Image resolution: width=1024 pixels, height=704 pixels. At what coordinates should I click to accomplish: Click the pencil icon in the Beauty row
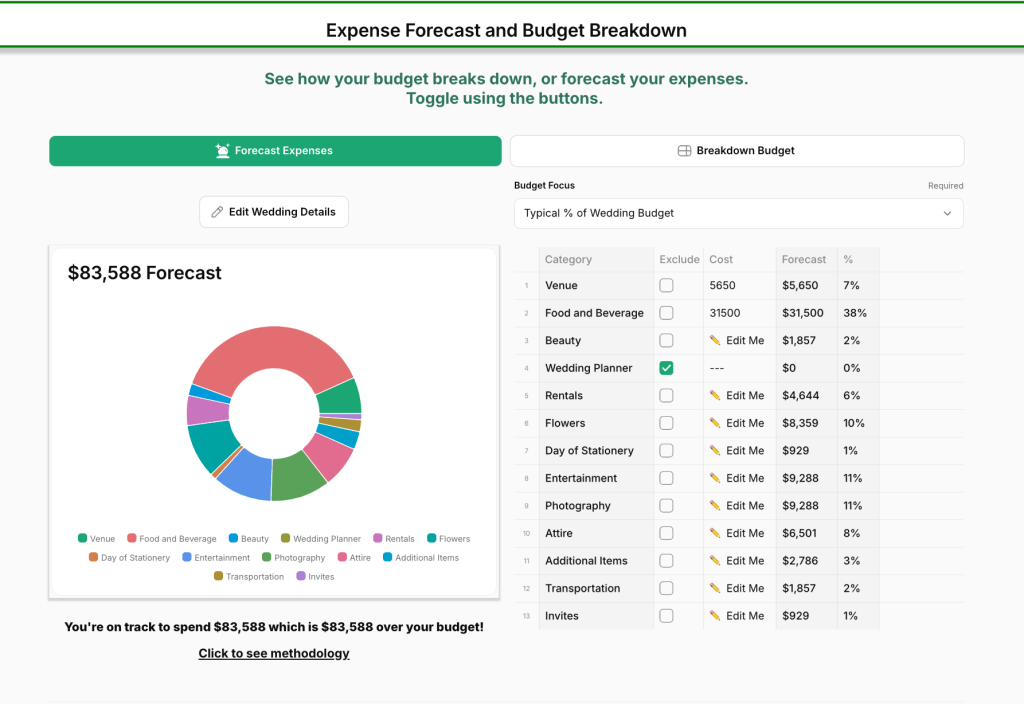pyautogui.click(x=715, y=341)
